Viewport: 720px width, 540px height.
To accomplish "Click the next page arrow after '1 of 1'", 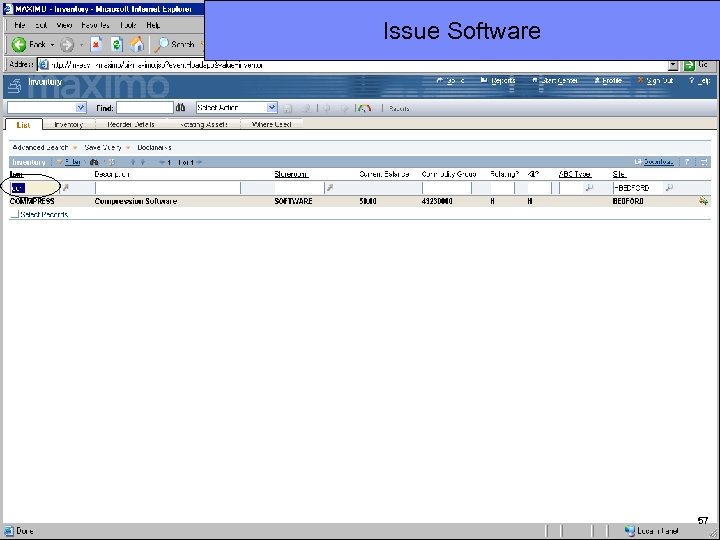I will [199, 162].
